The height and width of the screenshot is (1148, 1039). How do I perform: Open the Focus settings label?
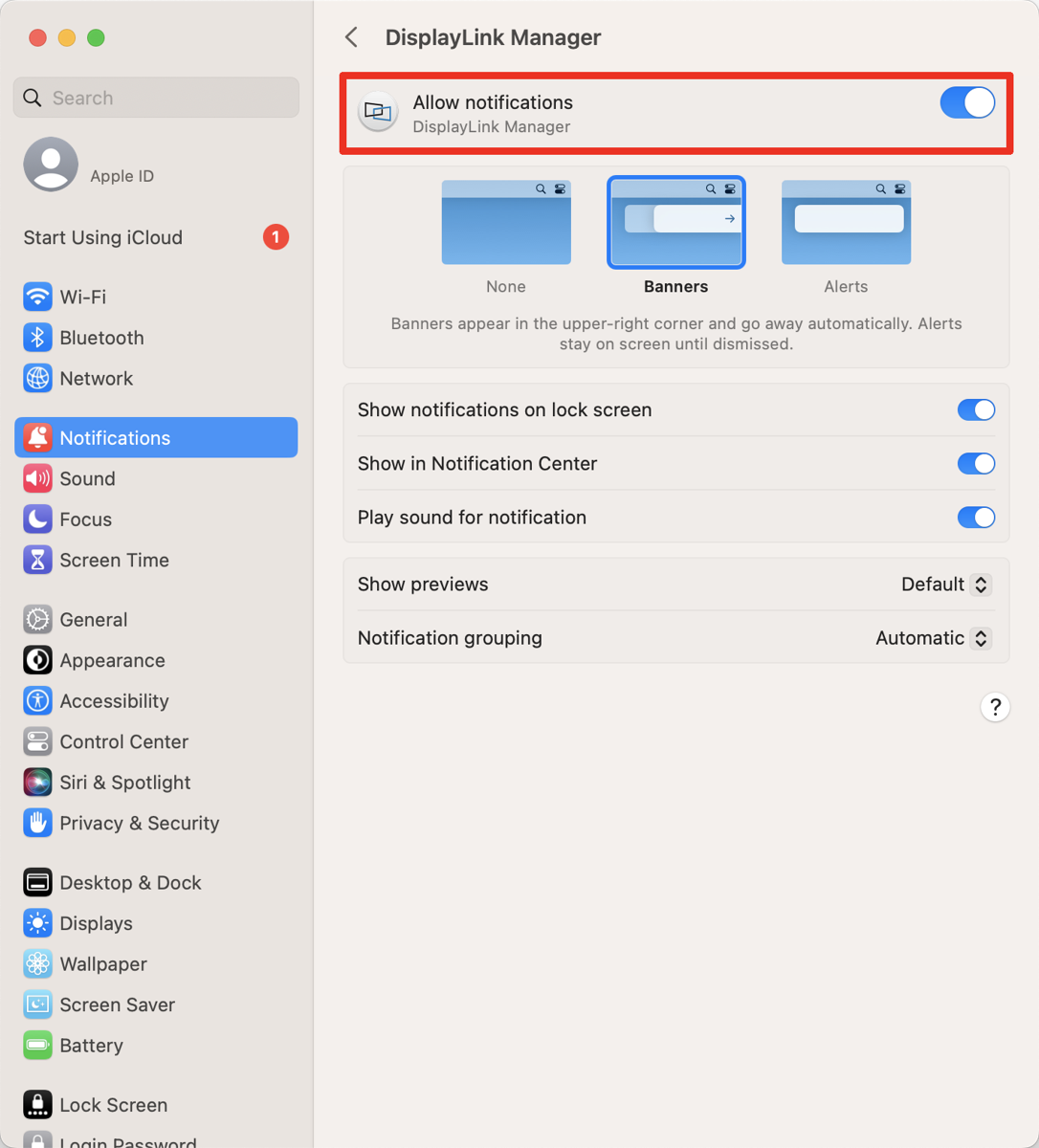(86, 519)
